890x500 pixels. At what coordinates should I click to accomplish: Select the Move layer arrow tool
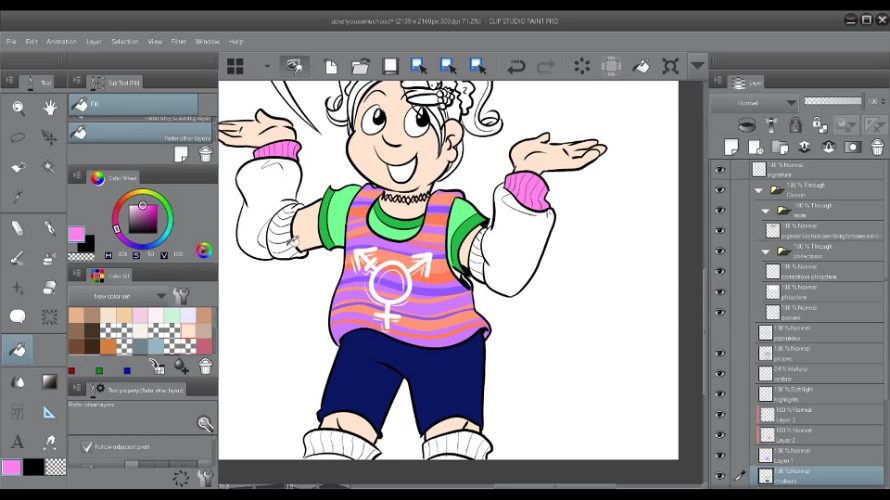(x=49, y=137)
